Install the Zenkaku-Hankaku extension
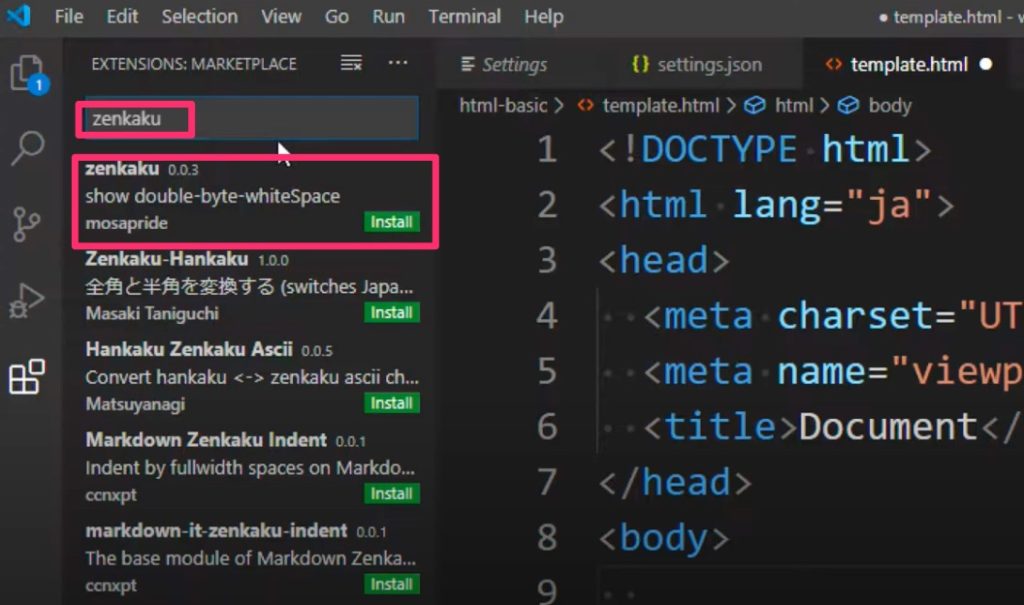1024x605 pixels. (391, 312)
